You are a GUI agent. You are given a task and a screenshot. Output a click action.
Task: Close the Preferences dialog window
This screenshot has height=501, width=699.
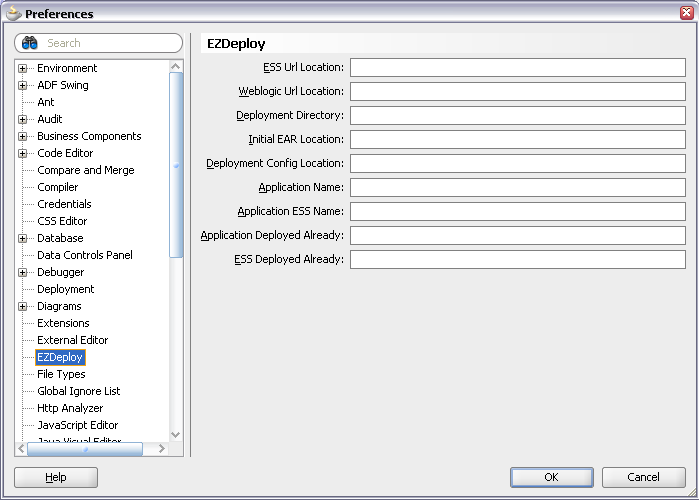point(684,13)
